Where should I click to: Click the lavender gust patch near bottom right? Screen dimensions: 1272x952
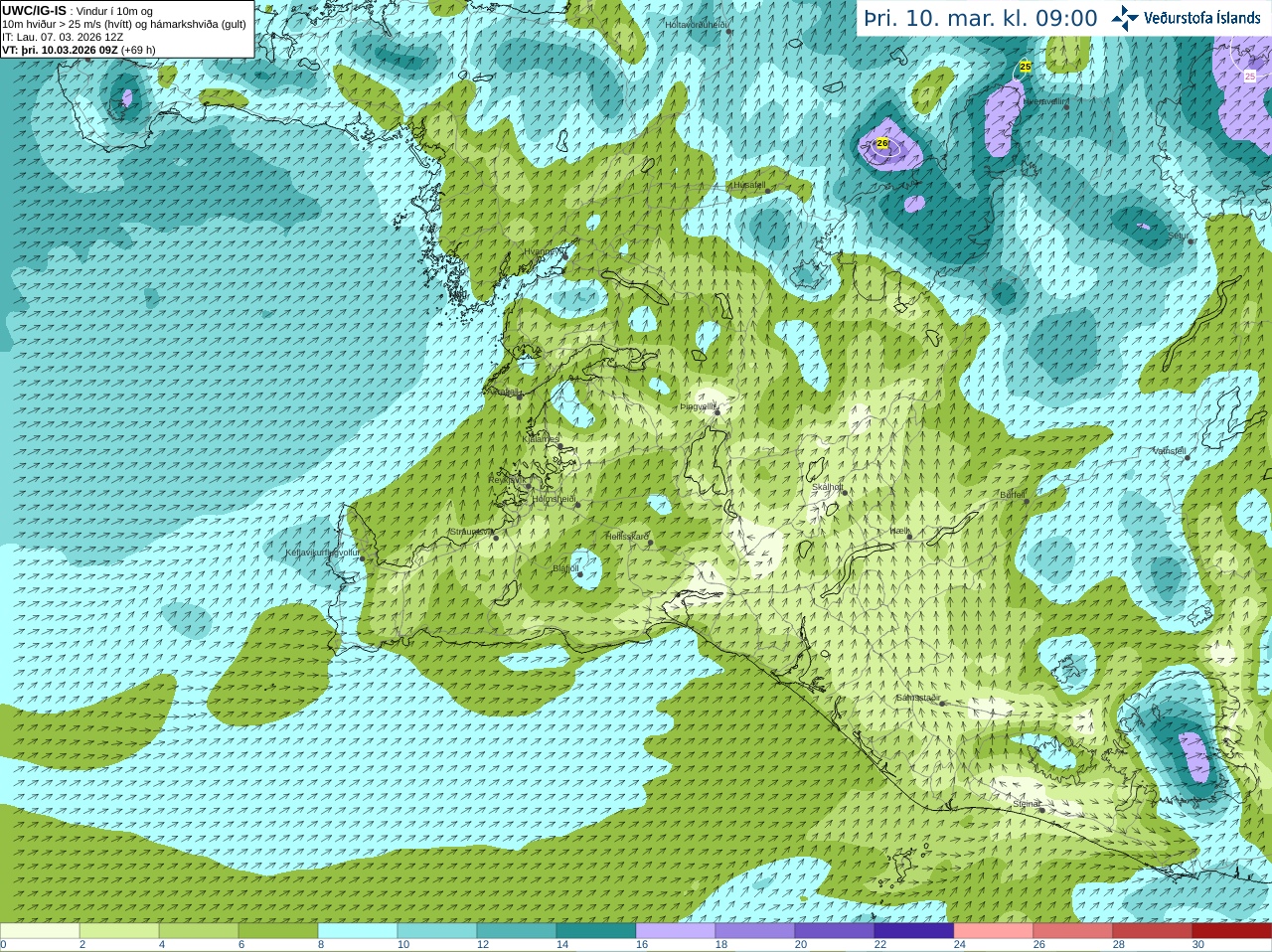pos(1194,755)
